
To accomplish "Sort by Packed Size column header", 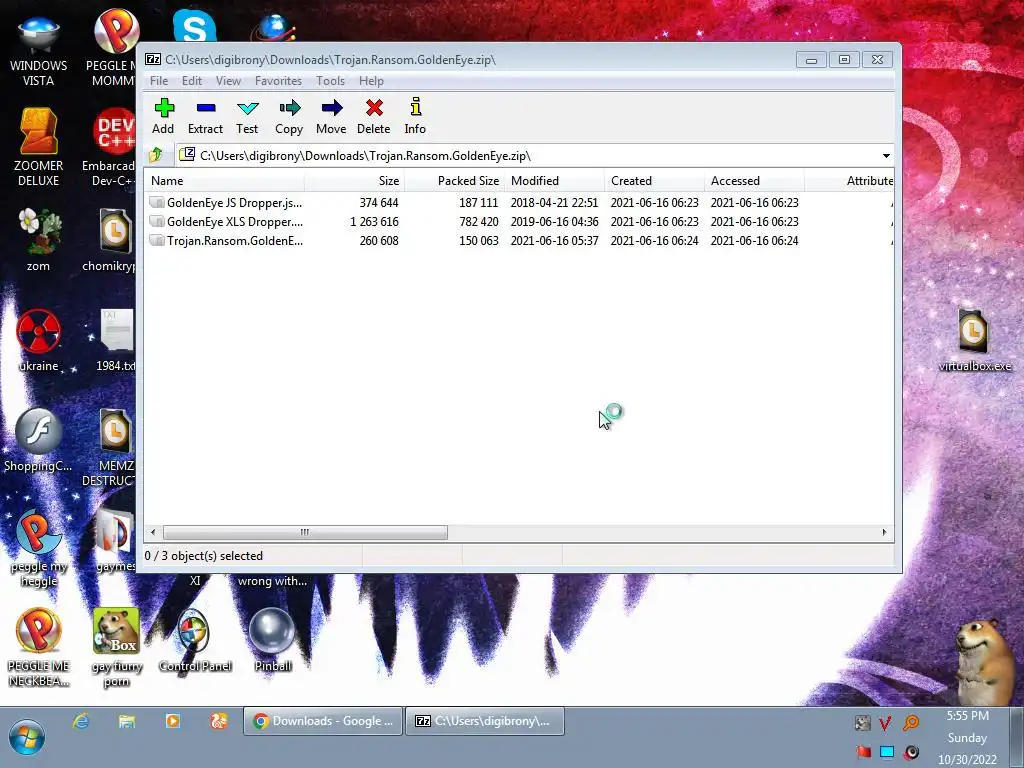I will click(x=454, y=181).
